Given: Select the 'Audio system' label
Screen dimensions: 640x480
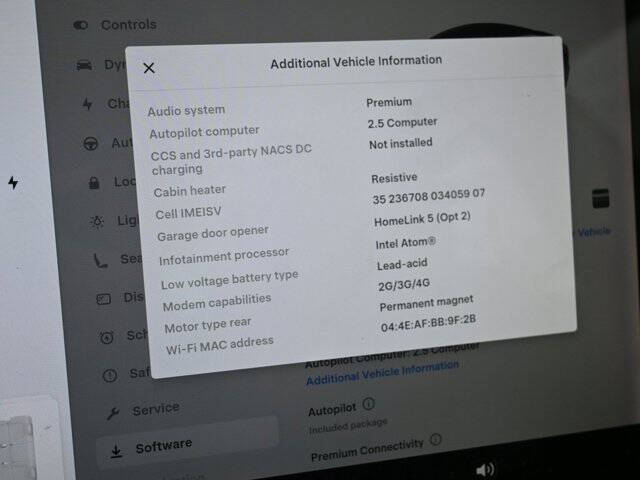Looking at the screenshot, I should tap(186, 111).
